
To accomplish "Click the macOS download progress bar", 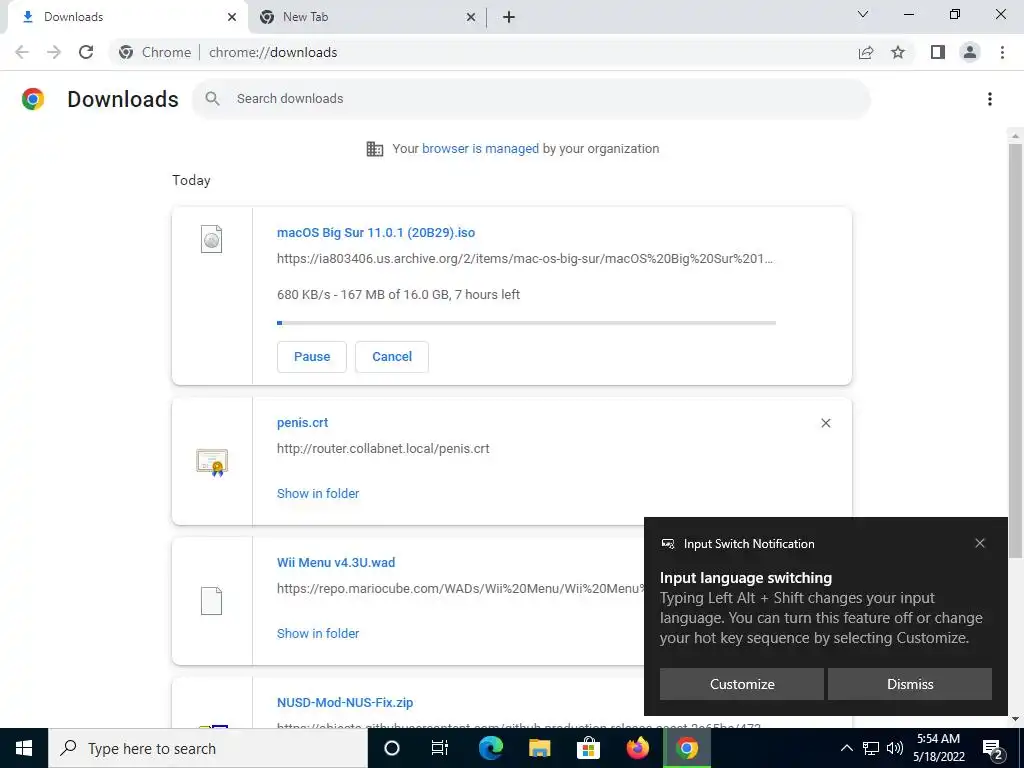I will coord(526,323).
